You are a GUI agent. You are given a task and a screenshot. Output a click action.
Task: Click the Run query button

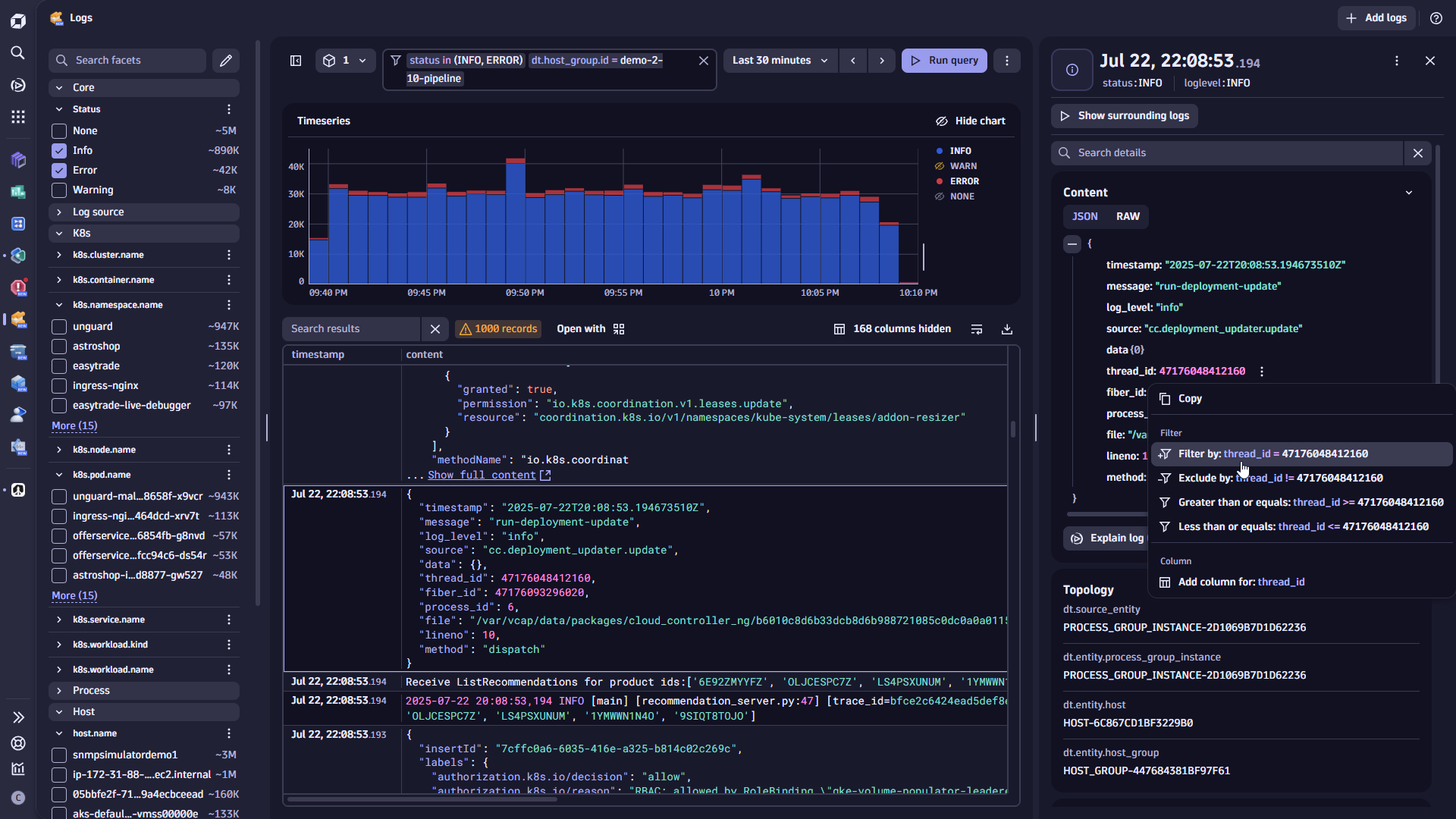(943, 60)
